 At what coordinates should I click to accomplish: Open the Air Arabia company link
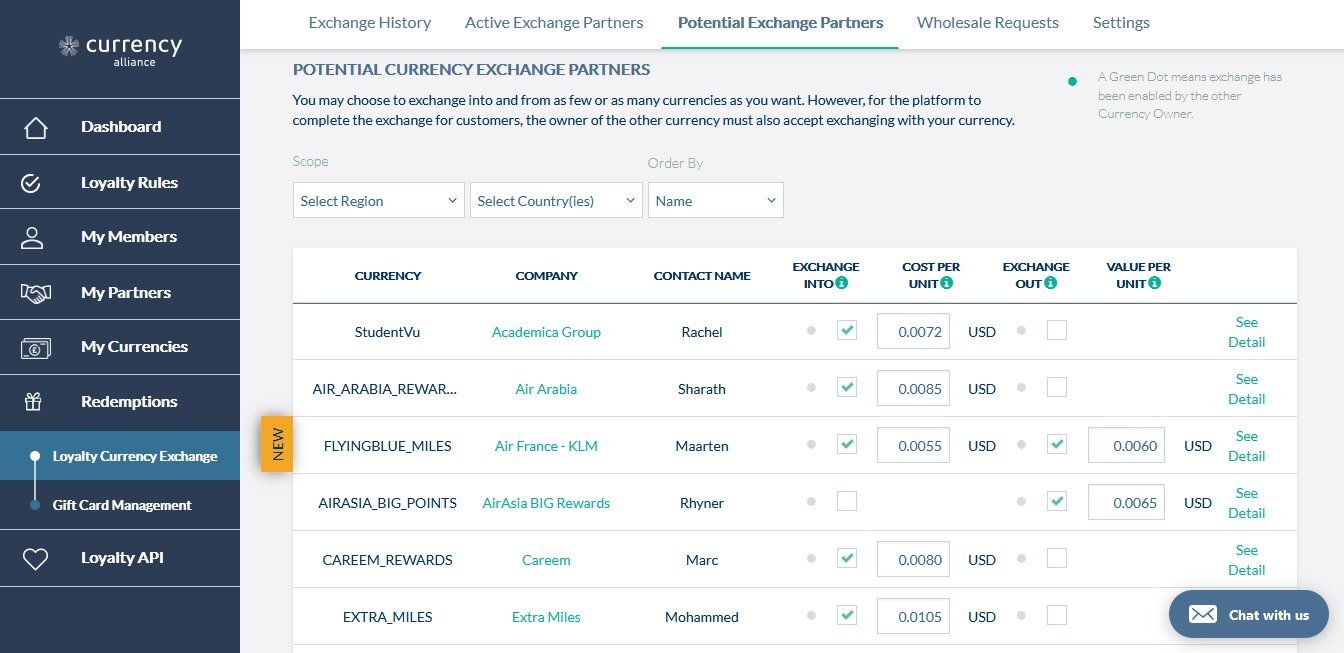tap(546, 389)
